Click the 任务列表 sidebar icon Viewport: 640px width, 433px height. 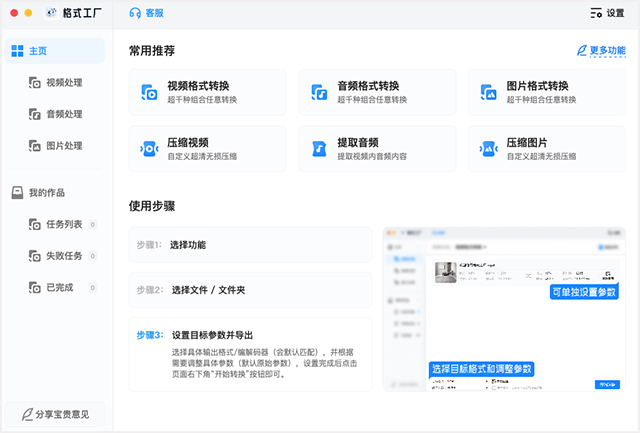coord(35,224)
